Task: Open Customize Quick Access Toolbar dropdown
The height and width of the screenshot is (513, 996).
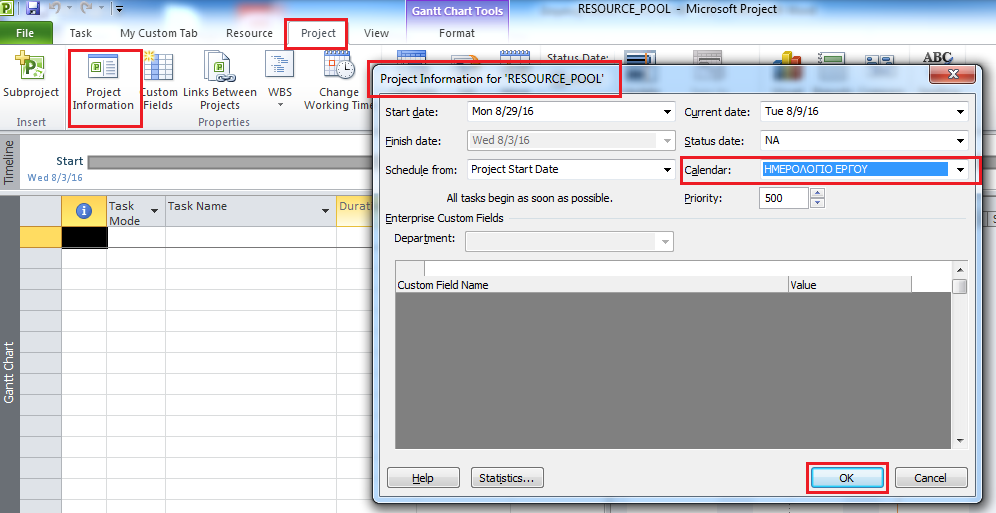Action: 119,10
